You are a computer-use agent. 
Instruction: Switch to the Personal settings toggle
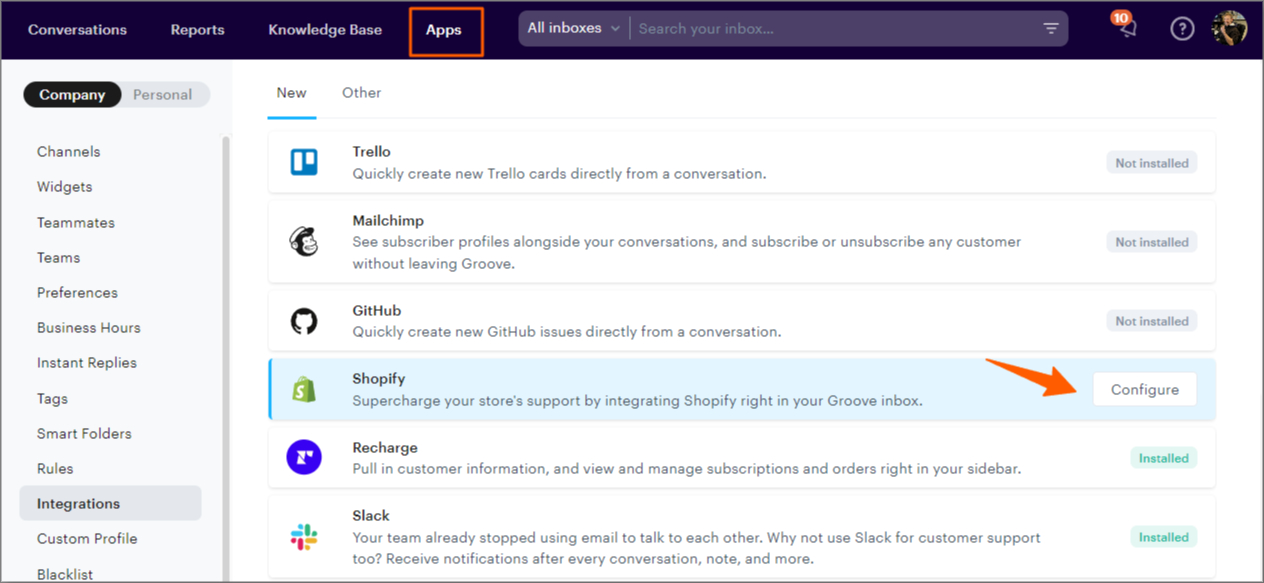tap(162, 95)
